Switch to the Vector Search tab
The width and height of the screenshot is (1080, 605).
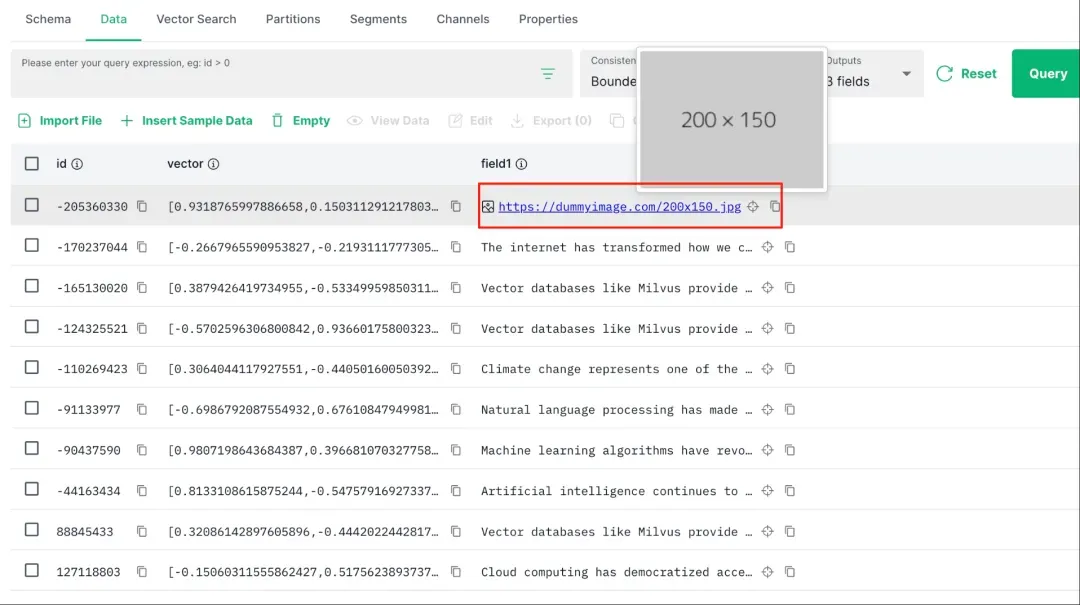(196, 19)
